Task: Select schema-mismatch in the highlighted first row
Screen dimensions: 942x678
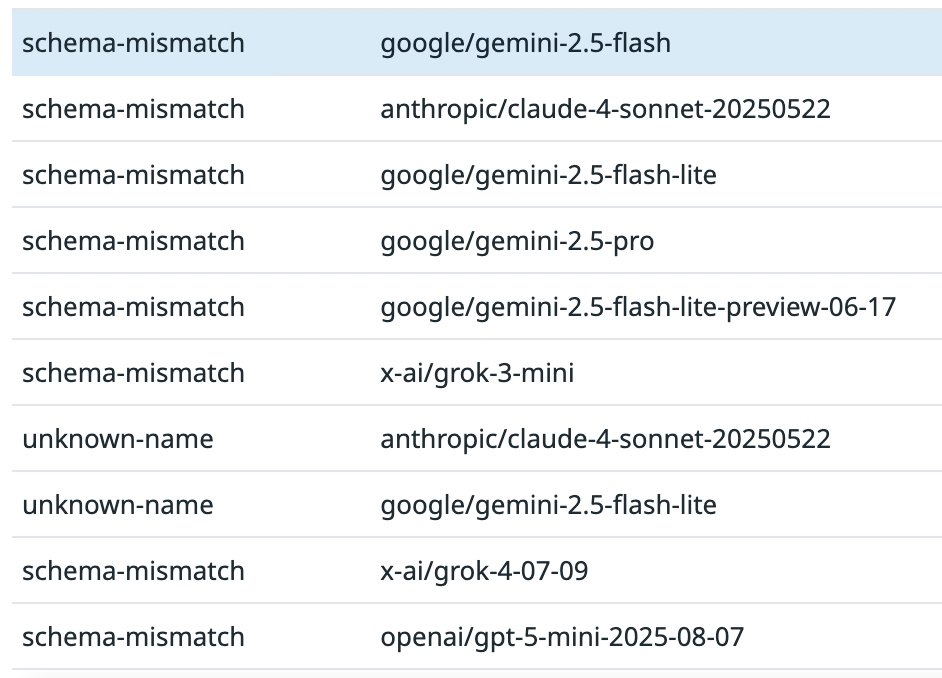Action: 133,43
